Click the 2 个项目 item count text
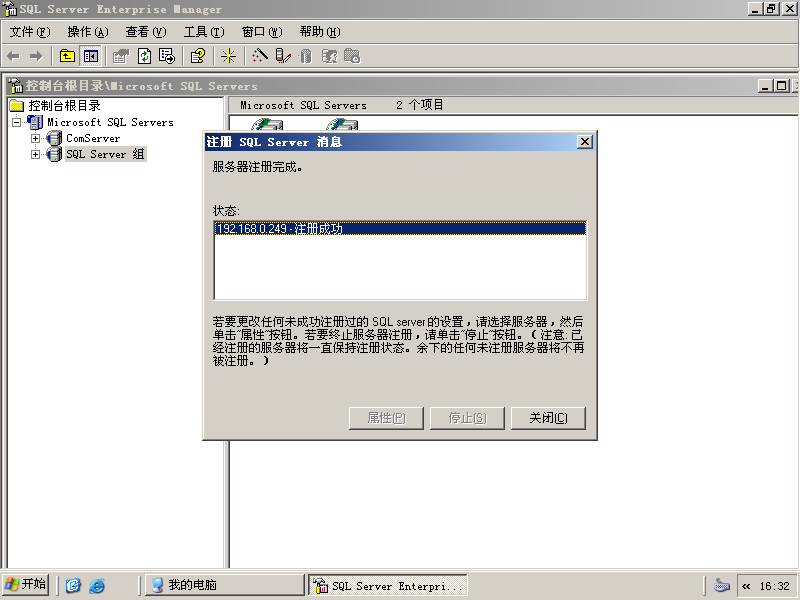800x600 pixels. coord(419,105)
